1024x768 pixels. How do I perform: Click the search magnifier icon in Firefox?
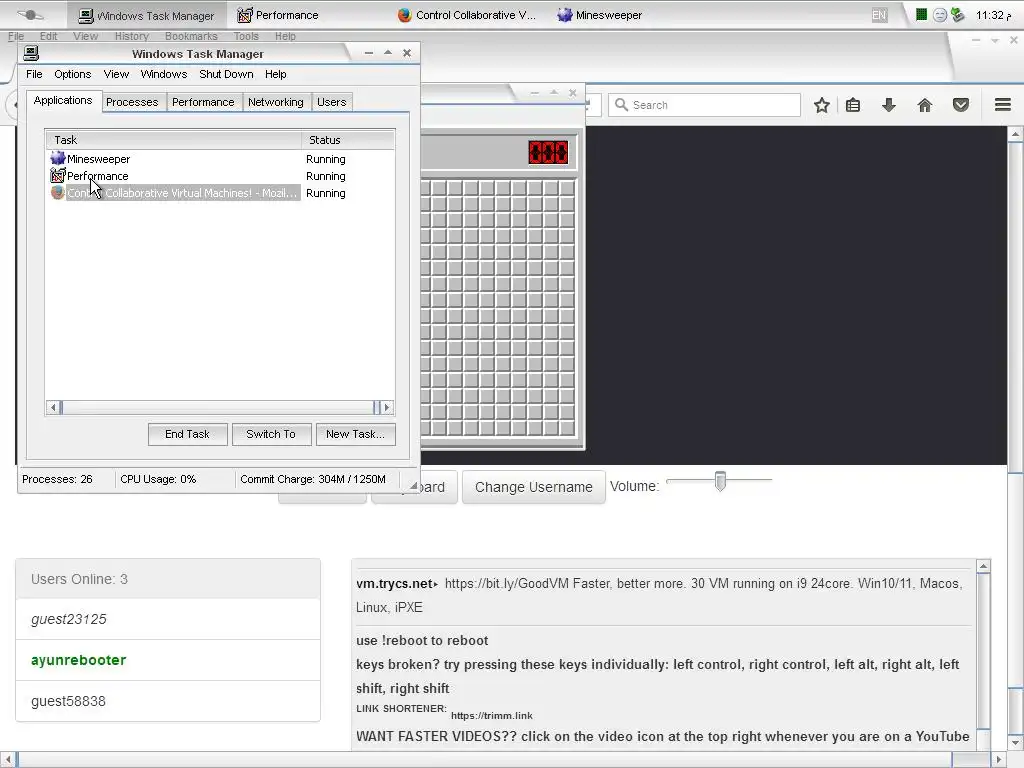pyautogui.click(x=621, y=104)
